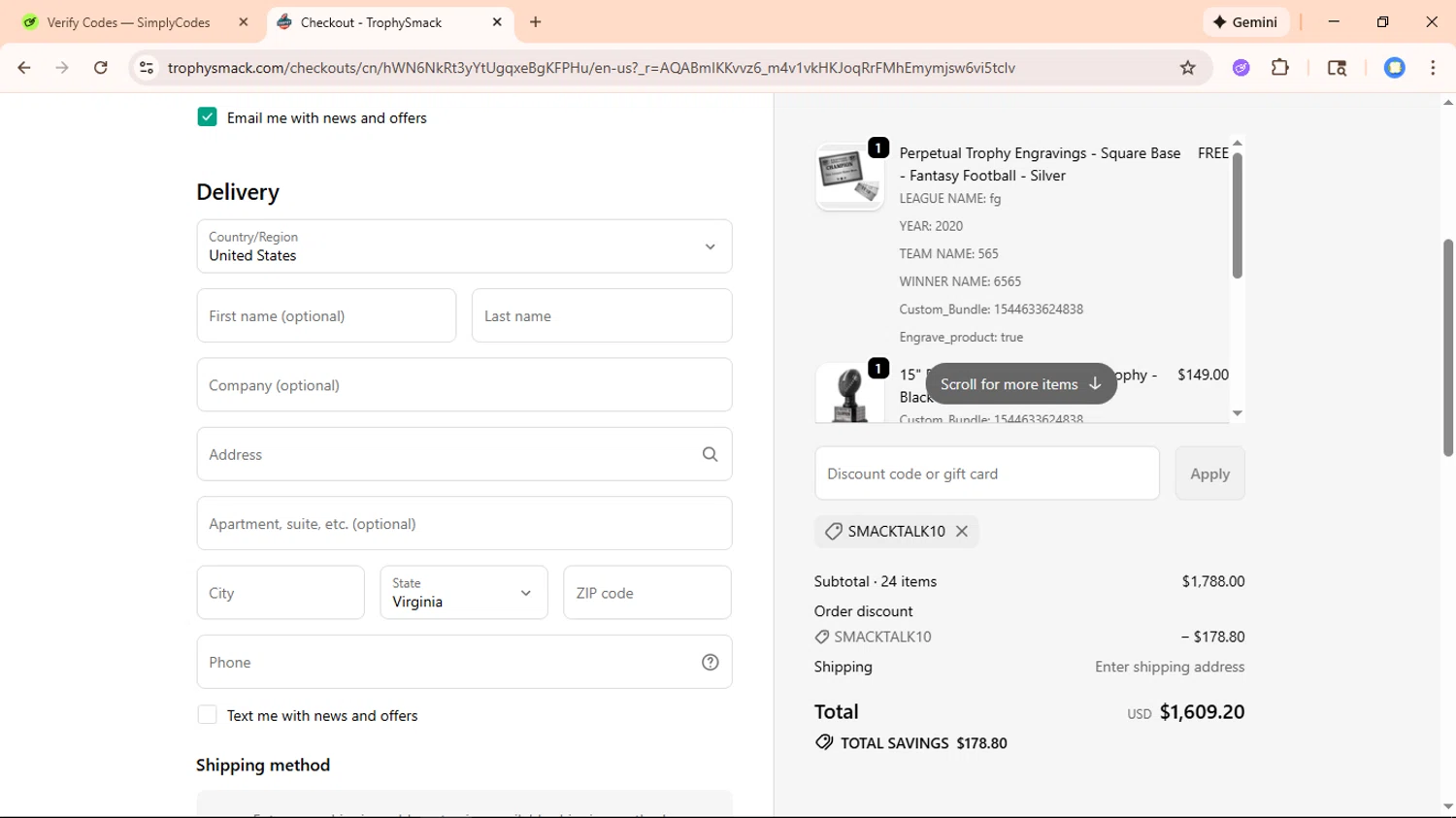Viewport: 1456px width, 818px height.
Task: Open the Extensions puzzle icon
Action: pyautogui.click(x=1280, y=68)
